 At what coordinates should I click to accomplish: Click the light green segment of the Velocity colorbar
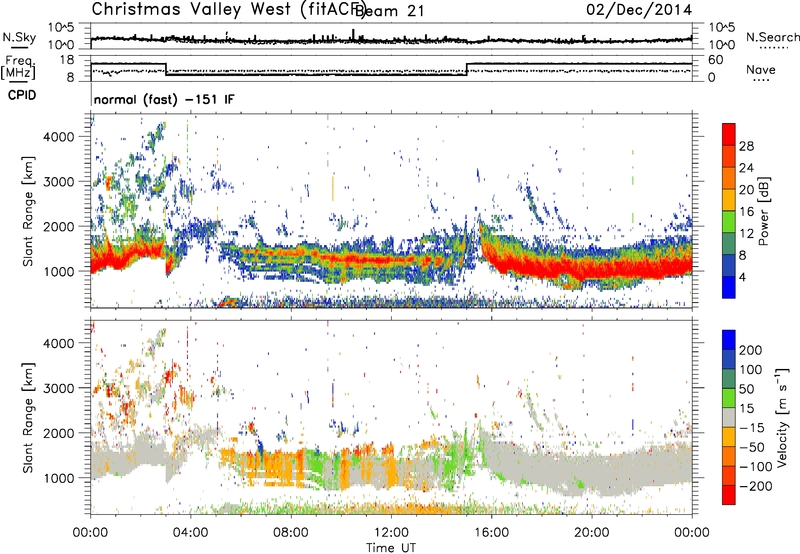click(729, 398)
